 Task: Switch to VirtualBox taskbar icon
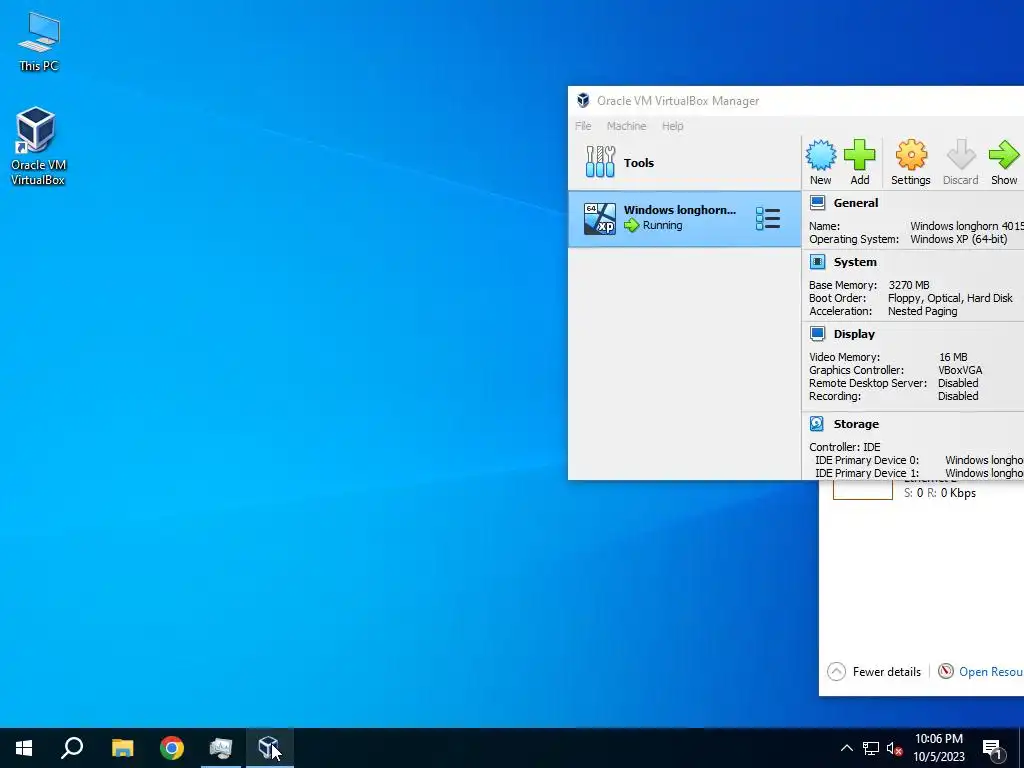[269, 748]
